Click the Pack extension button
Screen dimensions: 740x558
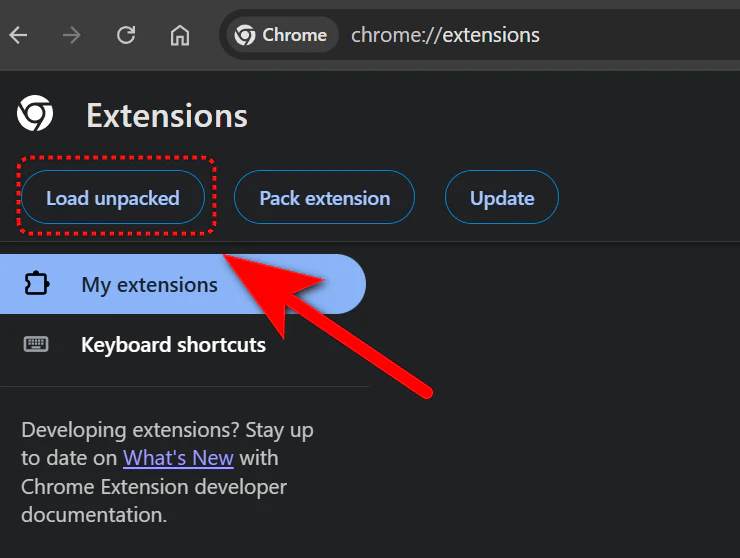click(x=324, y=198)
